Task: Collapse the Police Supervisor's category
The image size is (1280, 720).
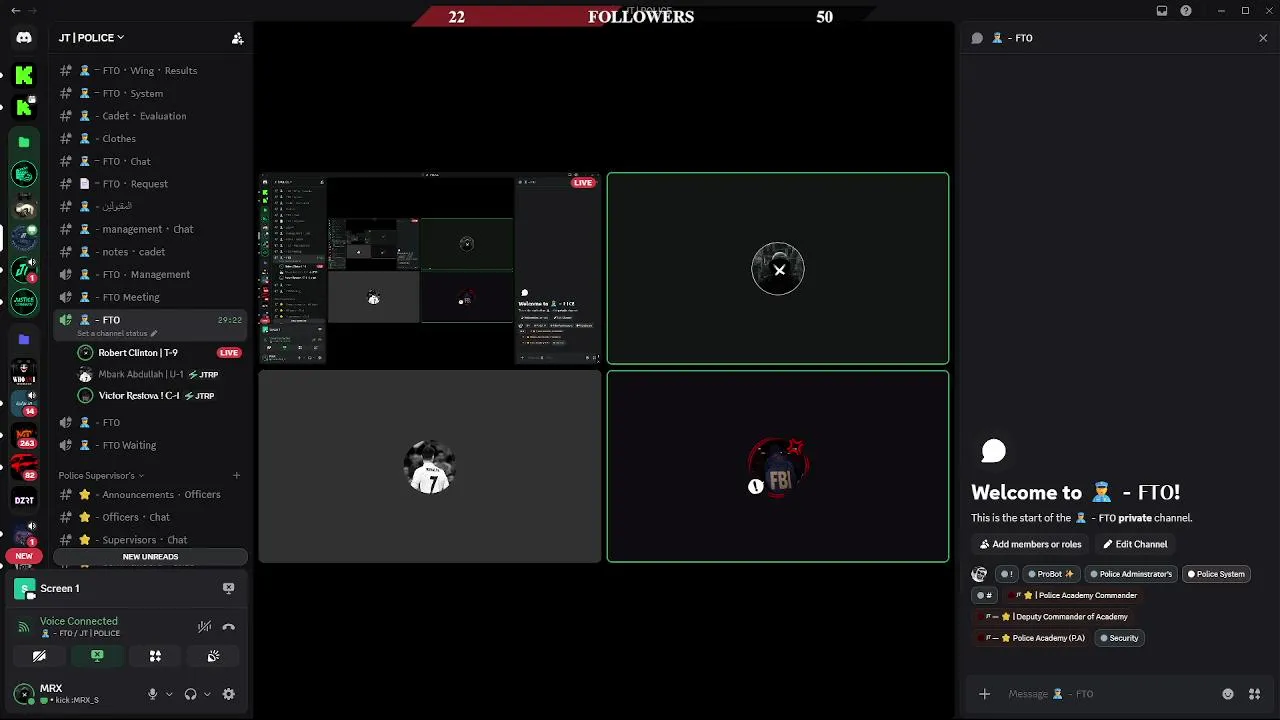Action: (101, 475)
